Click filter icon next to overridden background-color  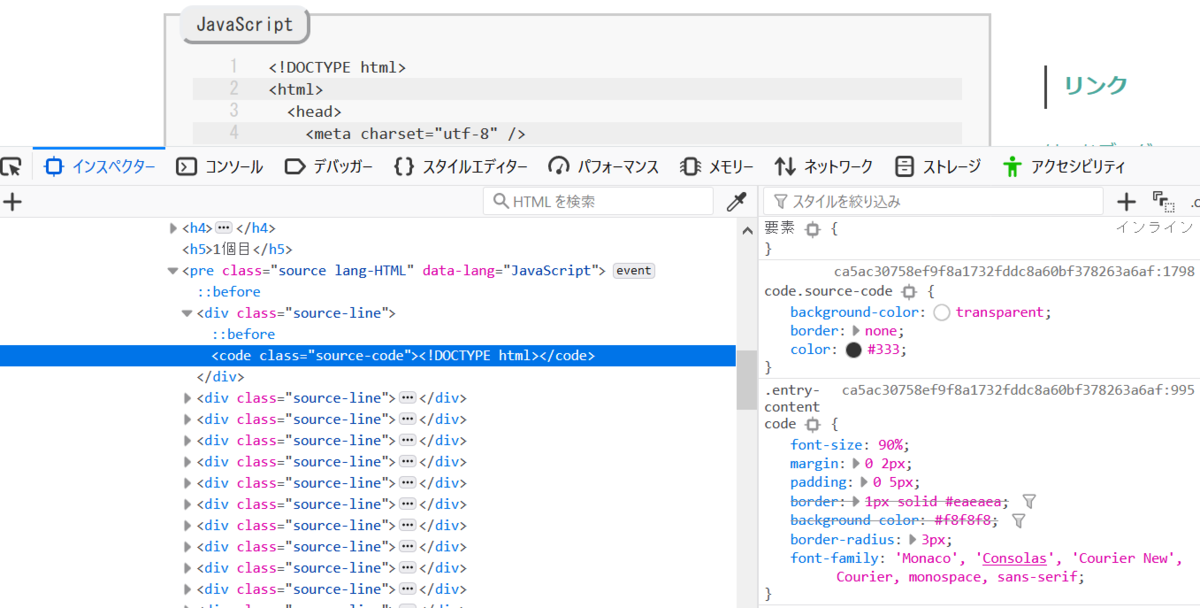pyautogui.click(x=1019, y=520)
